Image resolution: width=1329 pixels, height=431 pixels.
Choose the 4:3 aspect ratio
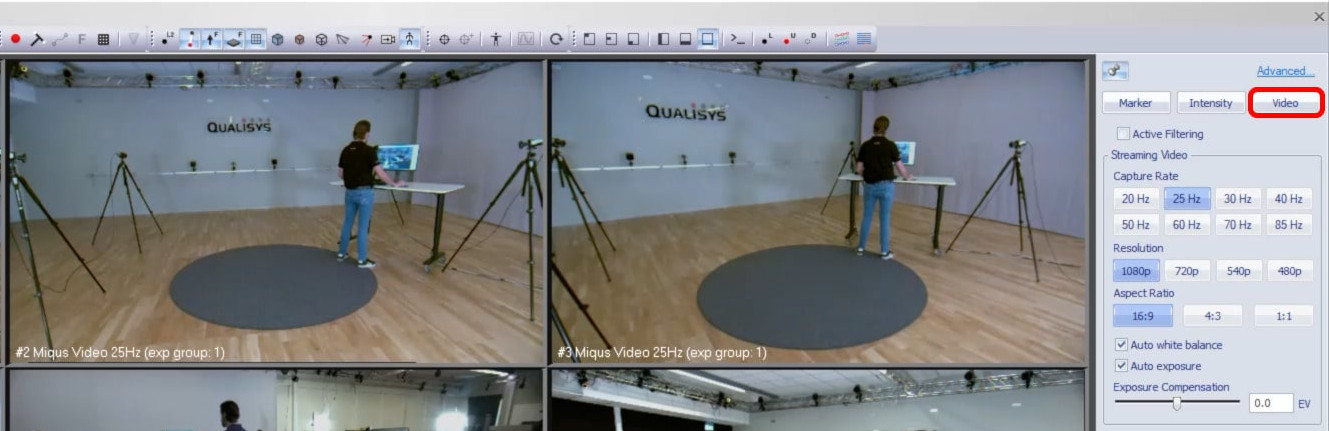(x=1213, y=316)
